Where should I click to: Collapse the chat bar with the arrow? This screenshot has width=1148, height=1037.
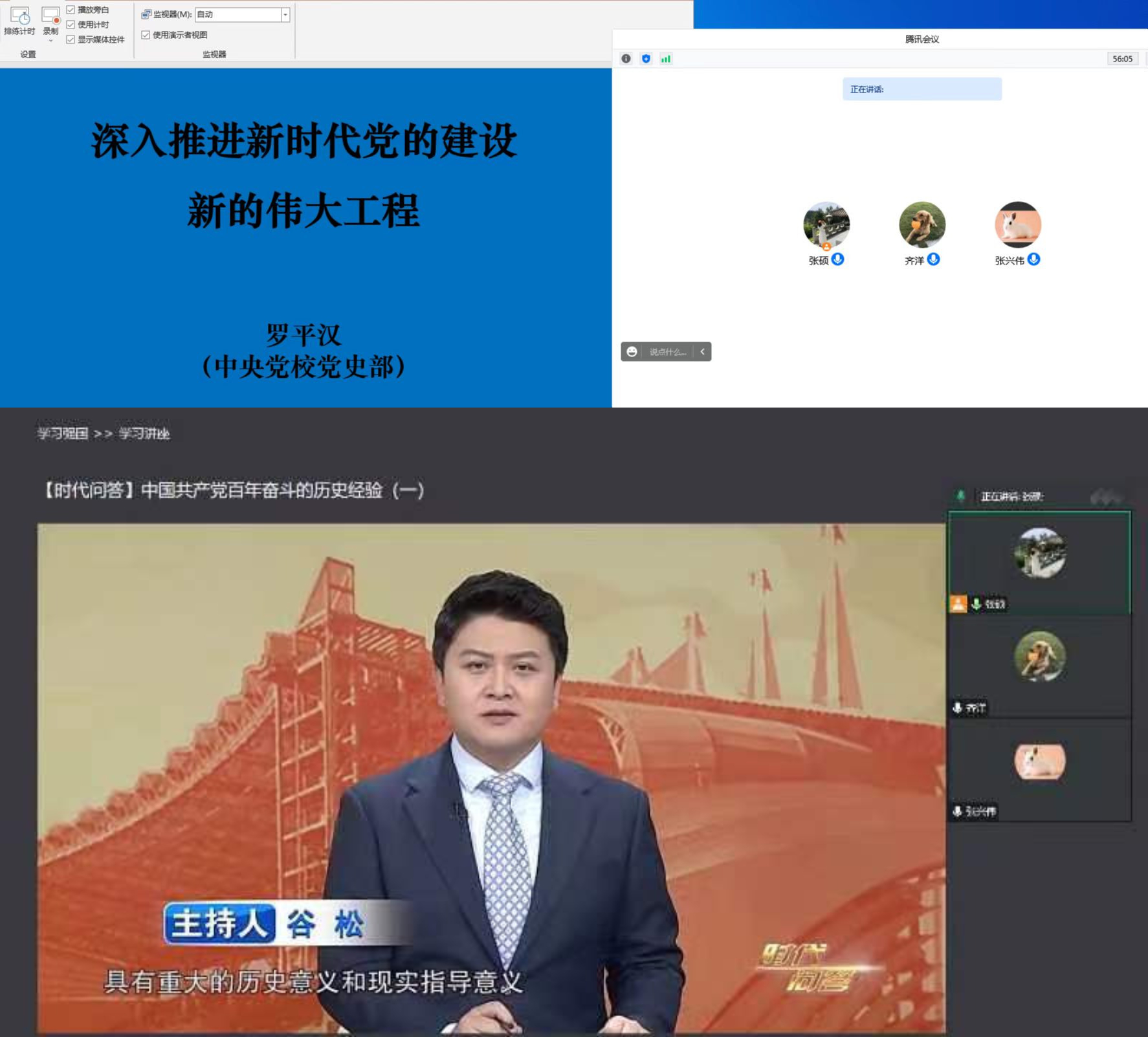pyautogui.click(x=702, y=352)
